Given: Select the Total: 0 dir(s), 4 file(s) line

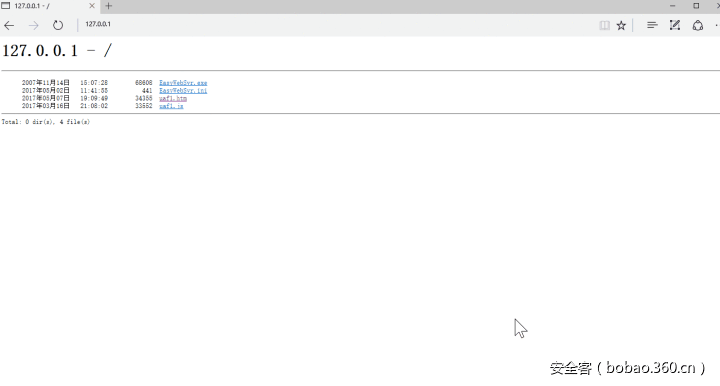Looking at the screenshot, I should point(45,122).
